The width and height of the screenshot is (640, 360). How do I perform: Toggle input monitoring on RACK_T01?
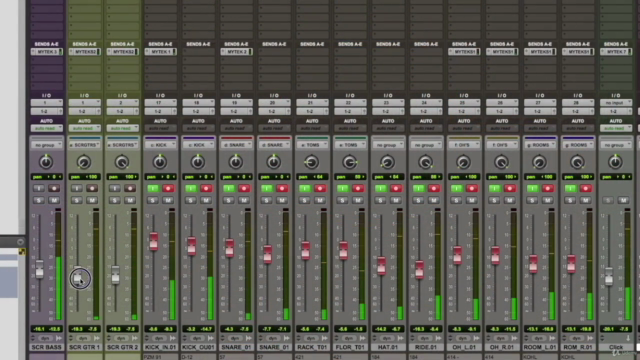pyautogui.click(x=305, y=188)
